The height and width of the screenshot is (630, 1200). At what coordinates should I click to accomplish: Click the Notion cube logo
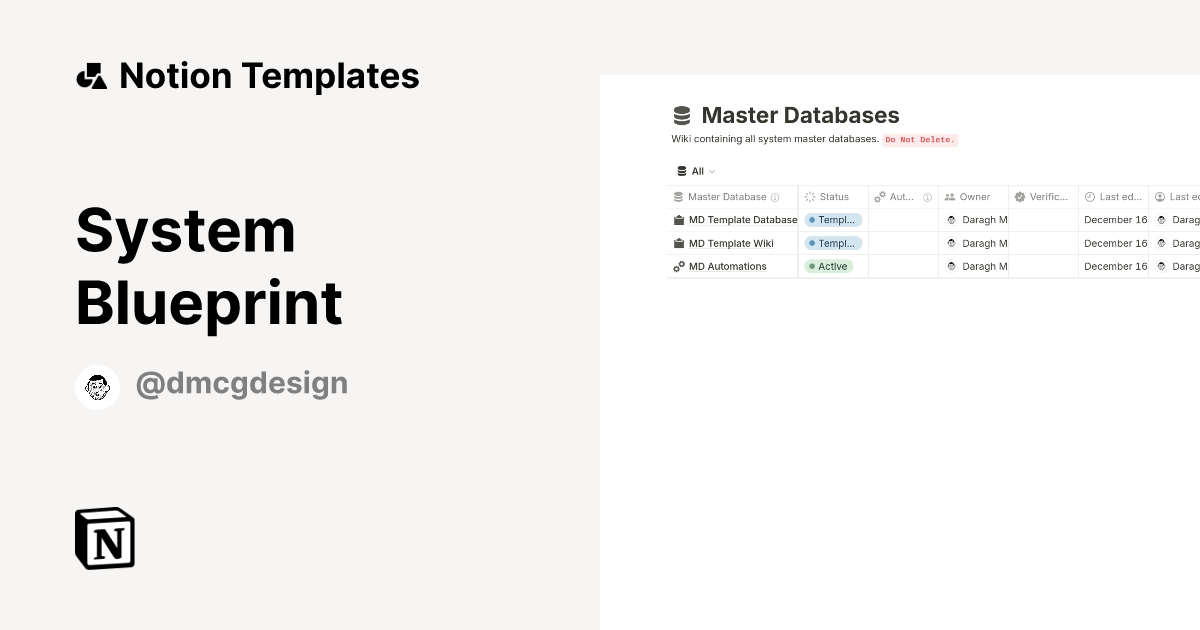105,538
